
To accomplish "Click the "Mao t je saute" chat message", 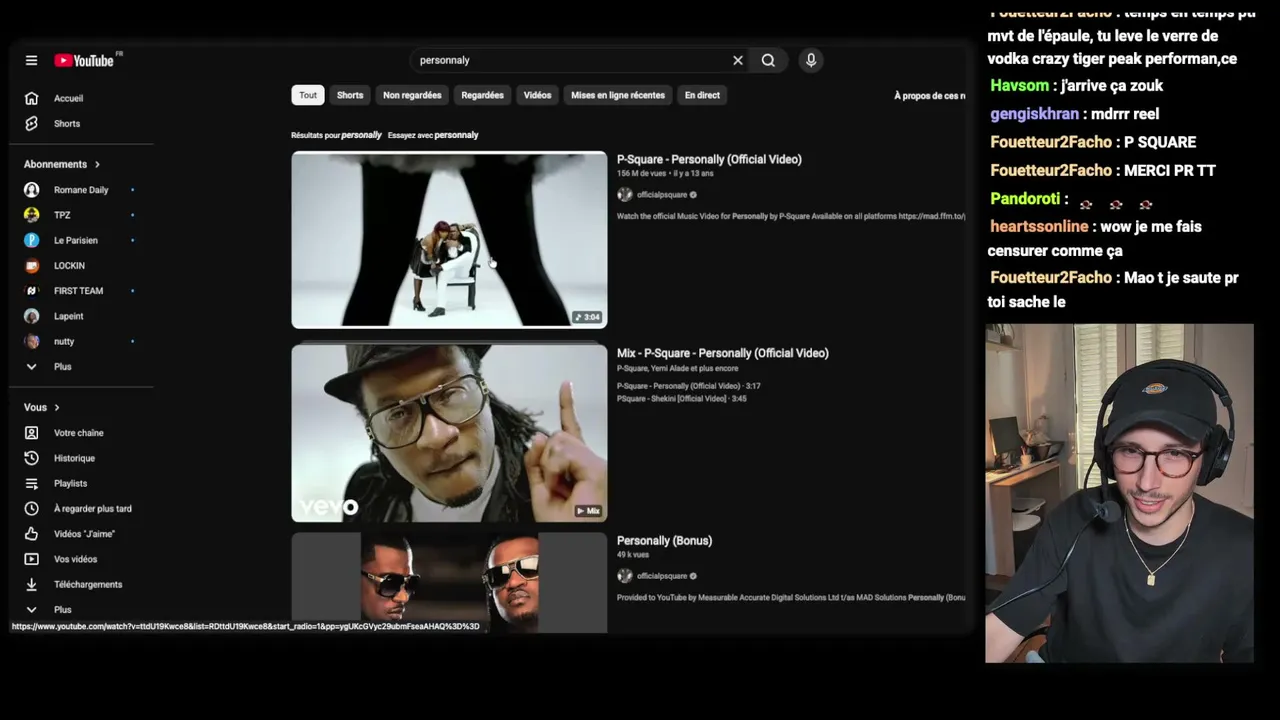I will coord(1114,289).
